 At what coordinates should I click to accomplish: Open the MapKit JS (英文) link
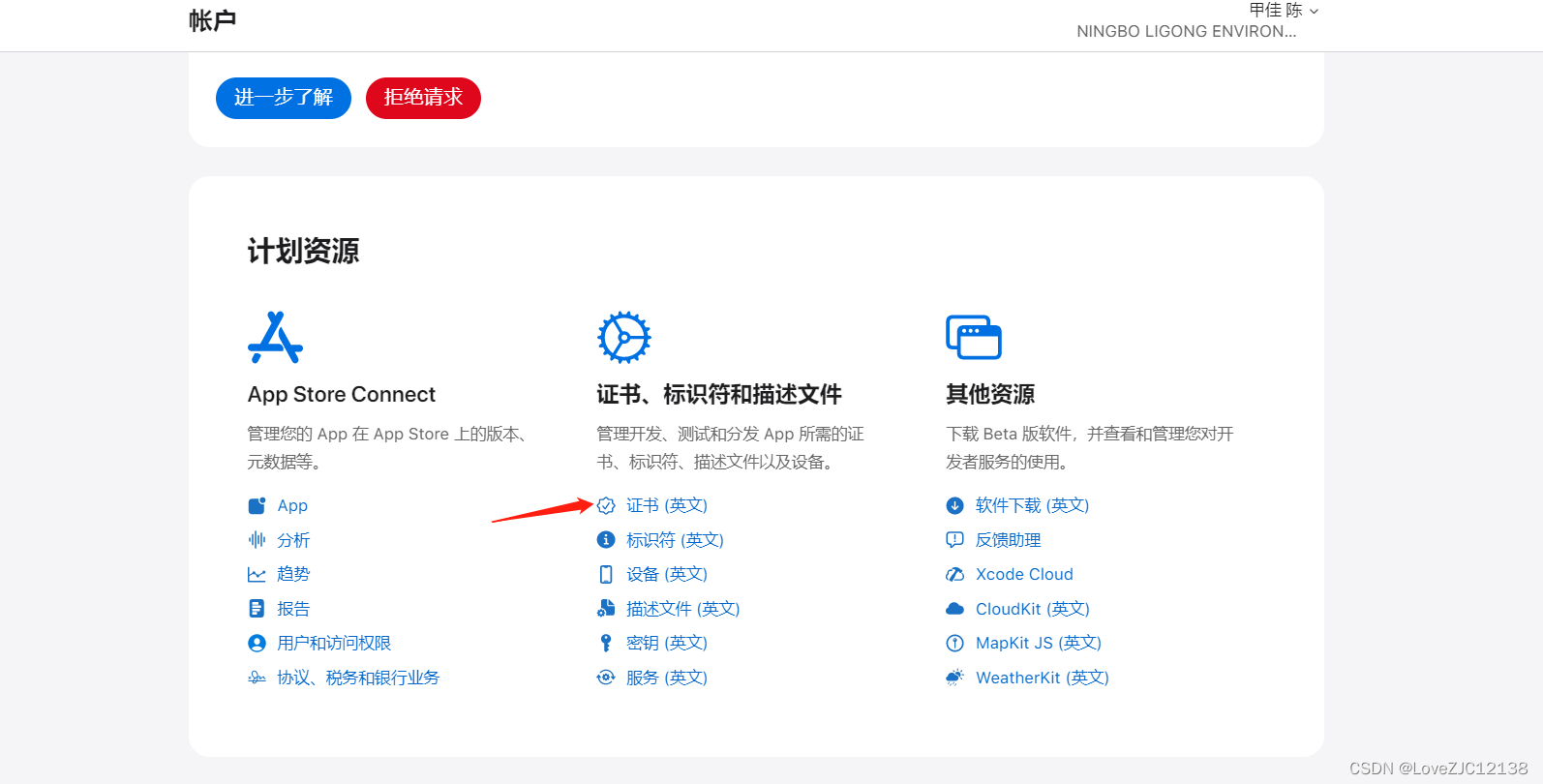tap(1039, 643)
